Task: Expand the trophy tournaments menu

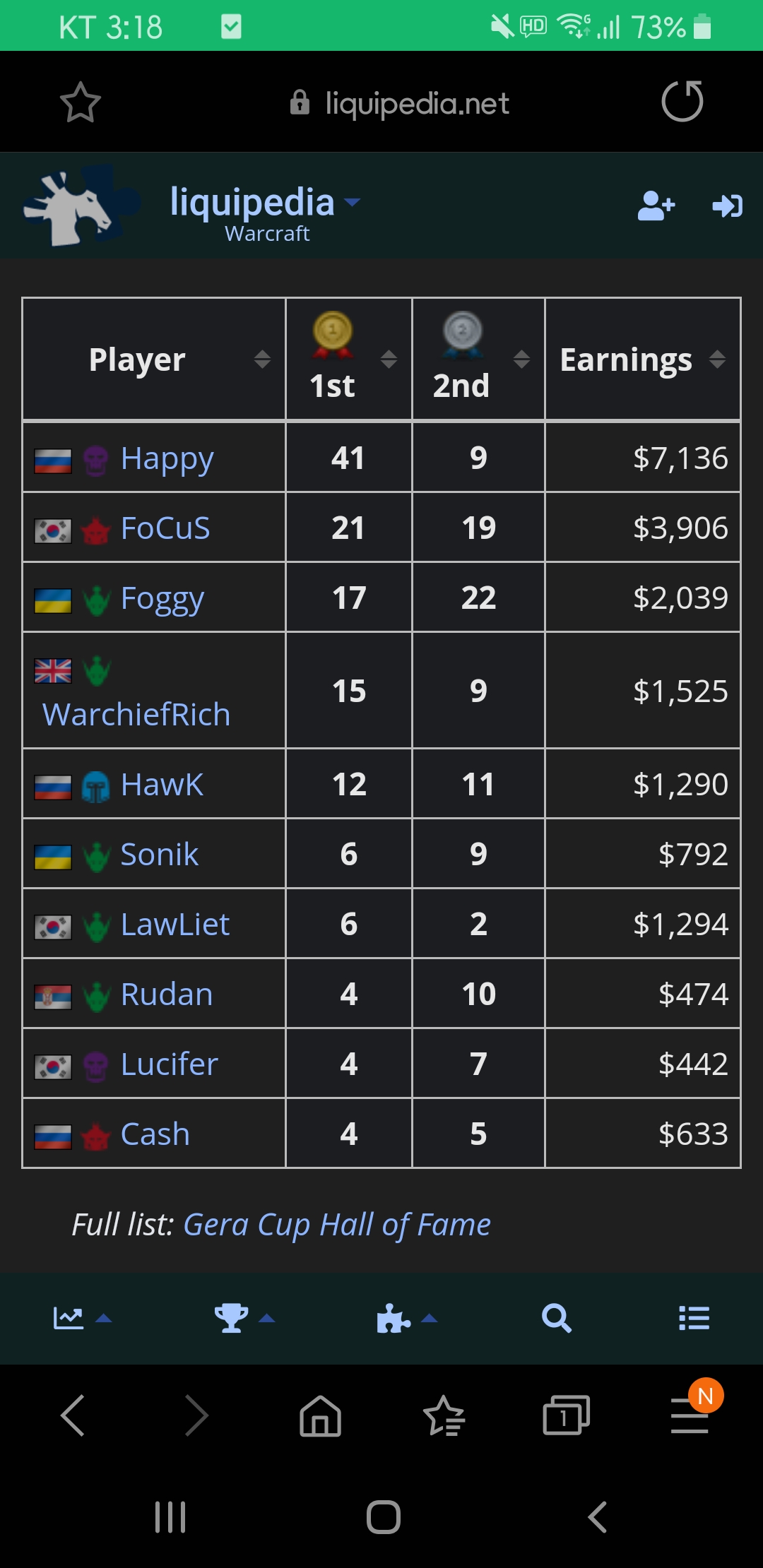Action: (244, 1318)
